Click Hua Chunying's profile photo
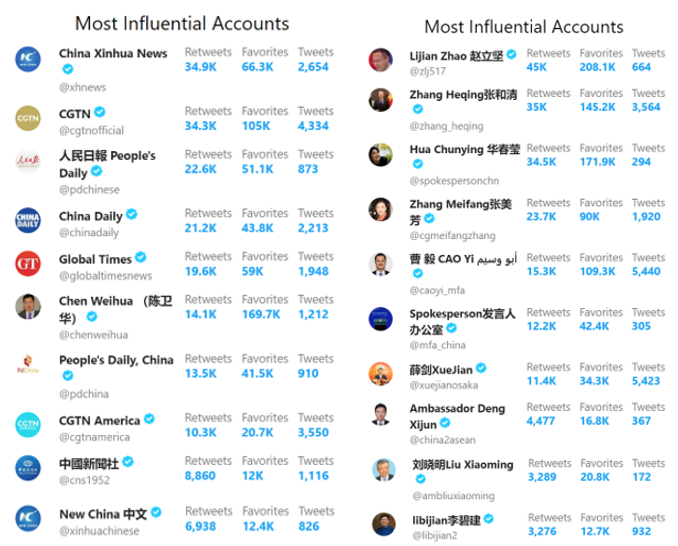 pyautogui.click(x=381, y=155)
